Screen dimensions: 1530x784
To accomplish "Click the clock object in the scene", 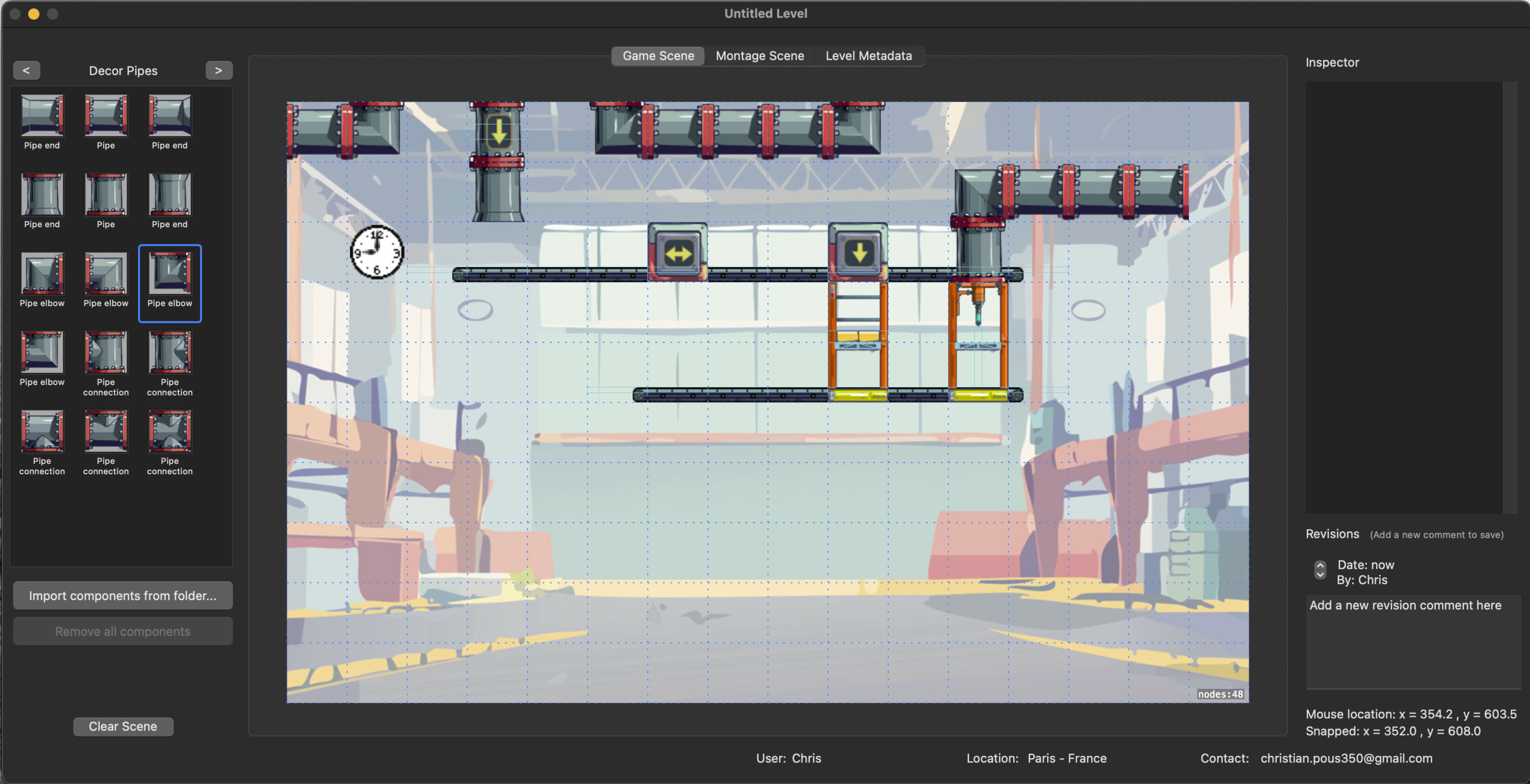I will pos(377,252).
